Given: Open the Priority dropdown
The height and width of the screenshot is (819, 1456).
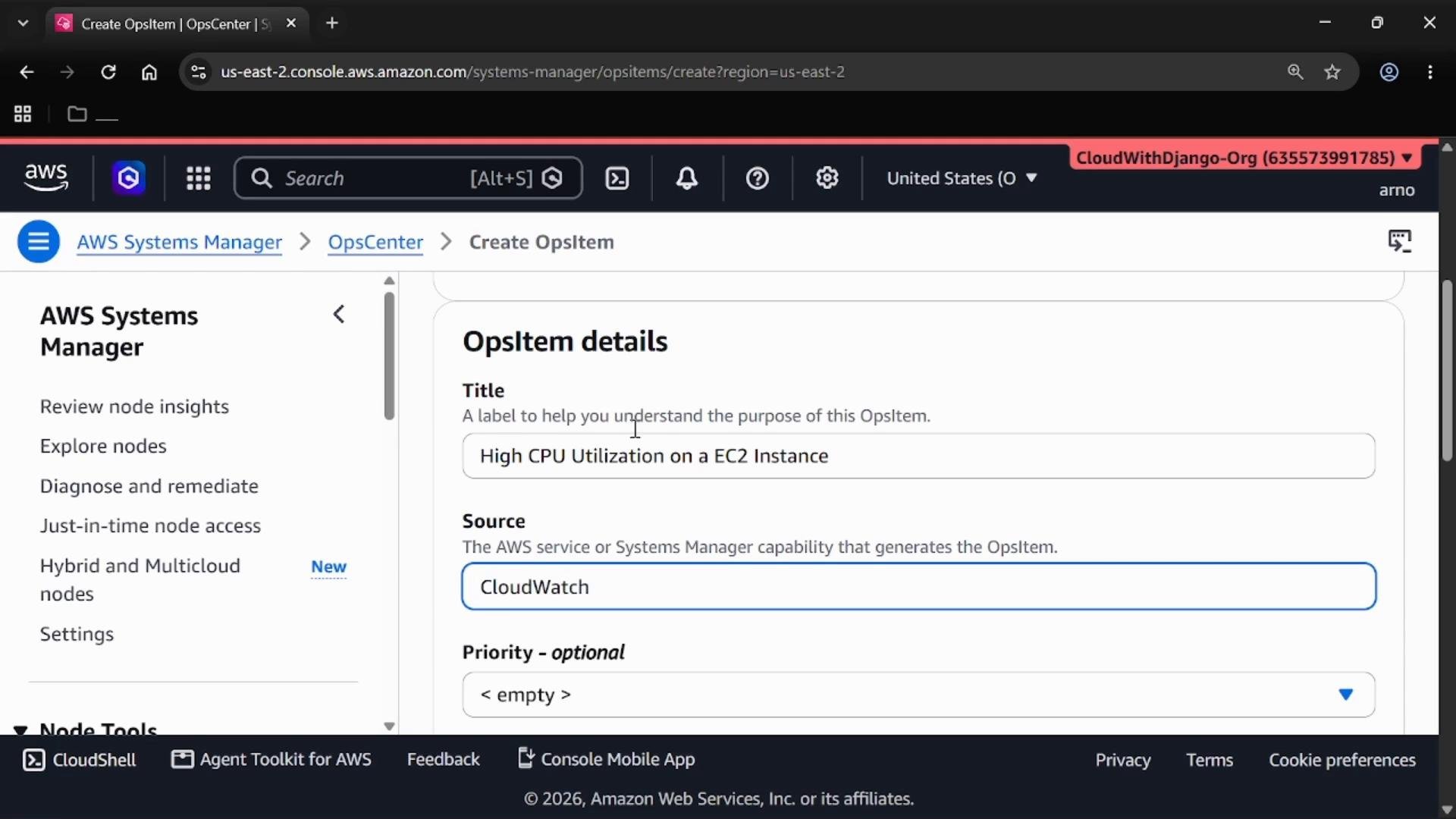Looking at the screenshot, I should [x=918, y=695].
